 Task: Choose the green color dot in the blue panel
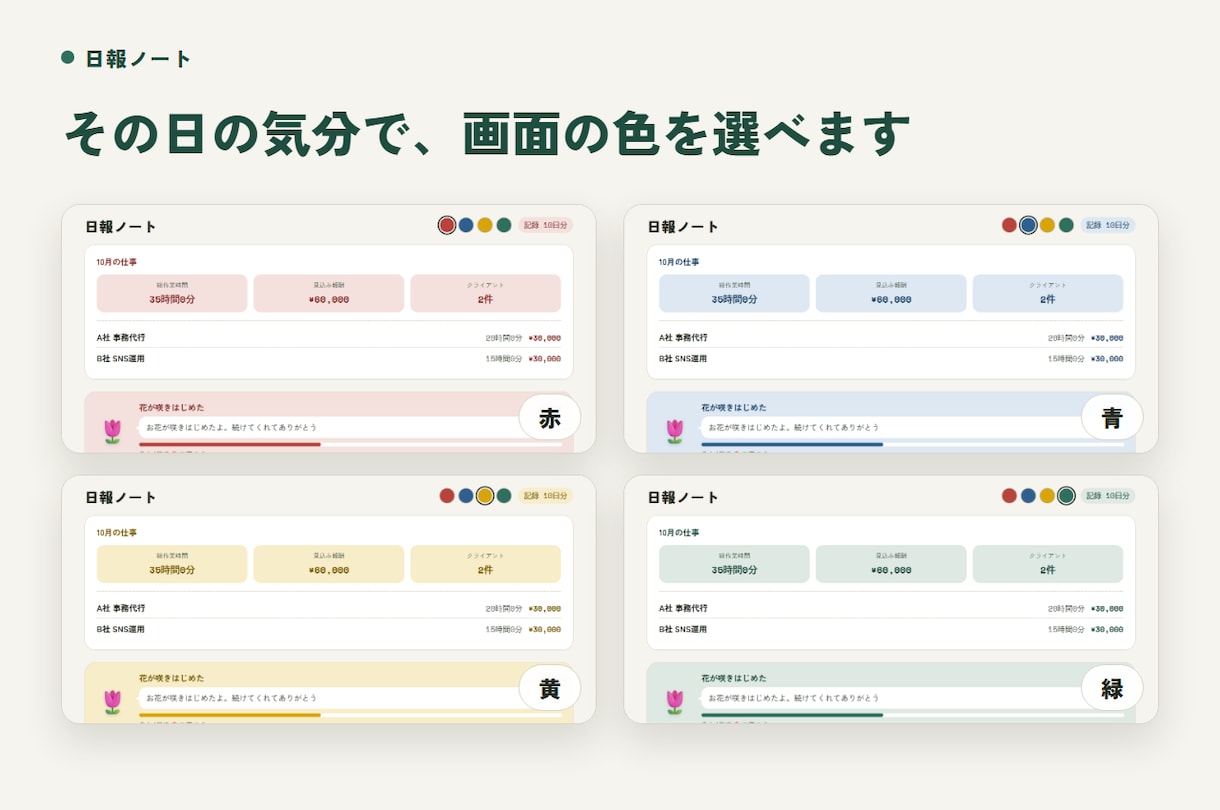click(1066, 225)
